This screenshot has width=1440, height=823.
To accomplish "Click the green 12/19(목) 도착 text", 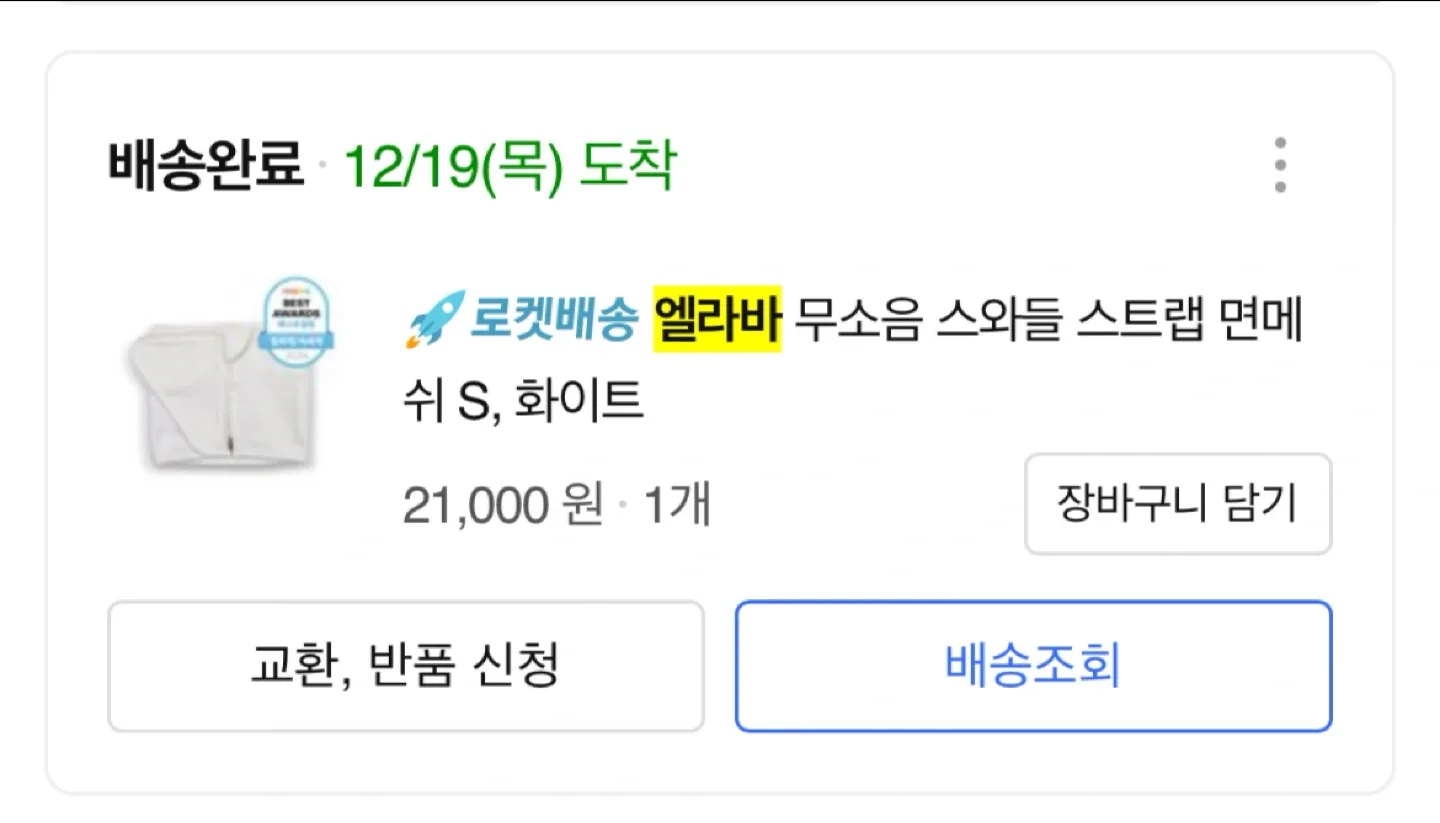I will click(x=510, y=166).
